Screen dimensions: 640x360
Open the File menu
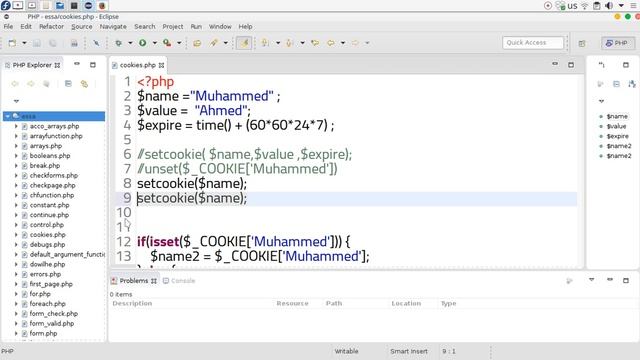click(8, 27)
